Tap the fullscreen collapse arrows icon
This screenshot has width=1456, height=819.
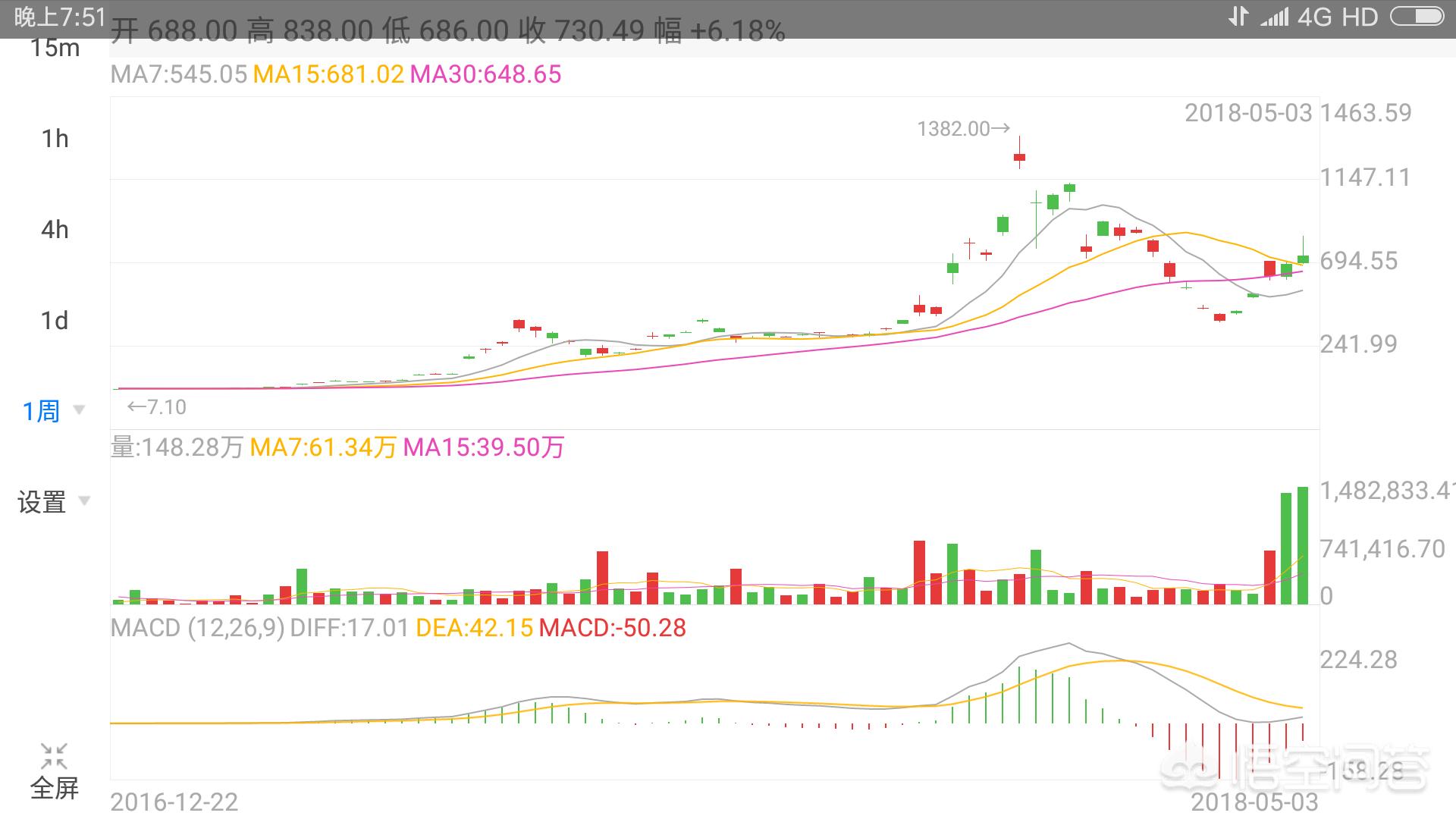tap(54, 755)
